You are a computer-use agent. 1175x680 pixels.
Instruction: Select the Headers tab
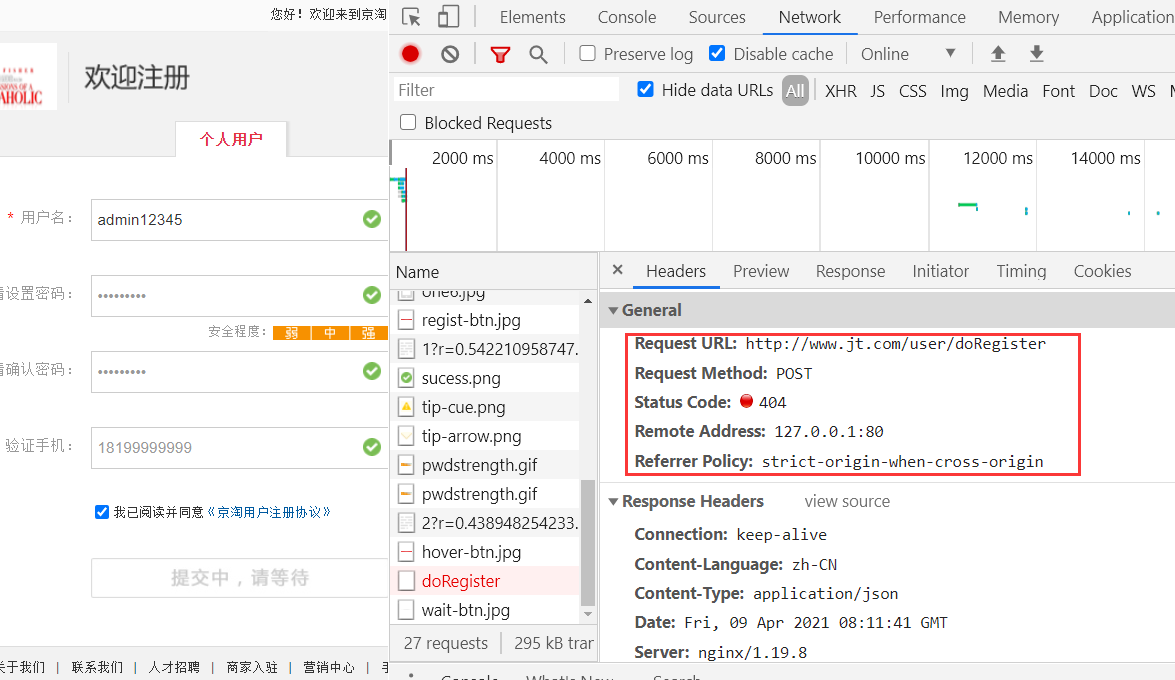click(x=676, y=271)
